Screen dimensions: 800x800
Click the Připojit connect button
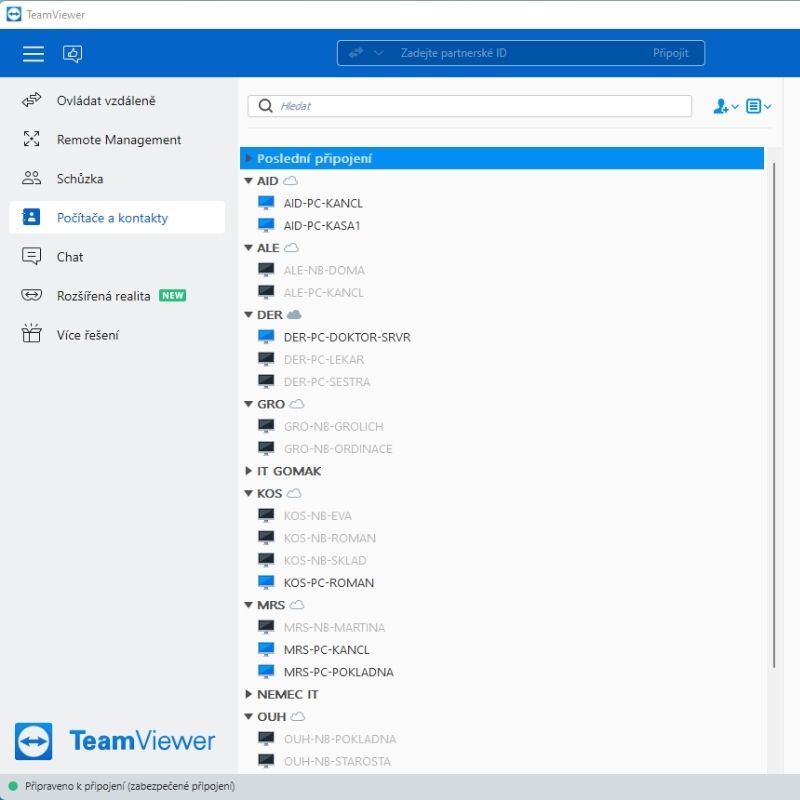tap(670, 53)
